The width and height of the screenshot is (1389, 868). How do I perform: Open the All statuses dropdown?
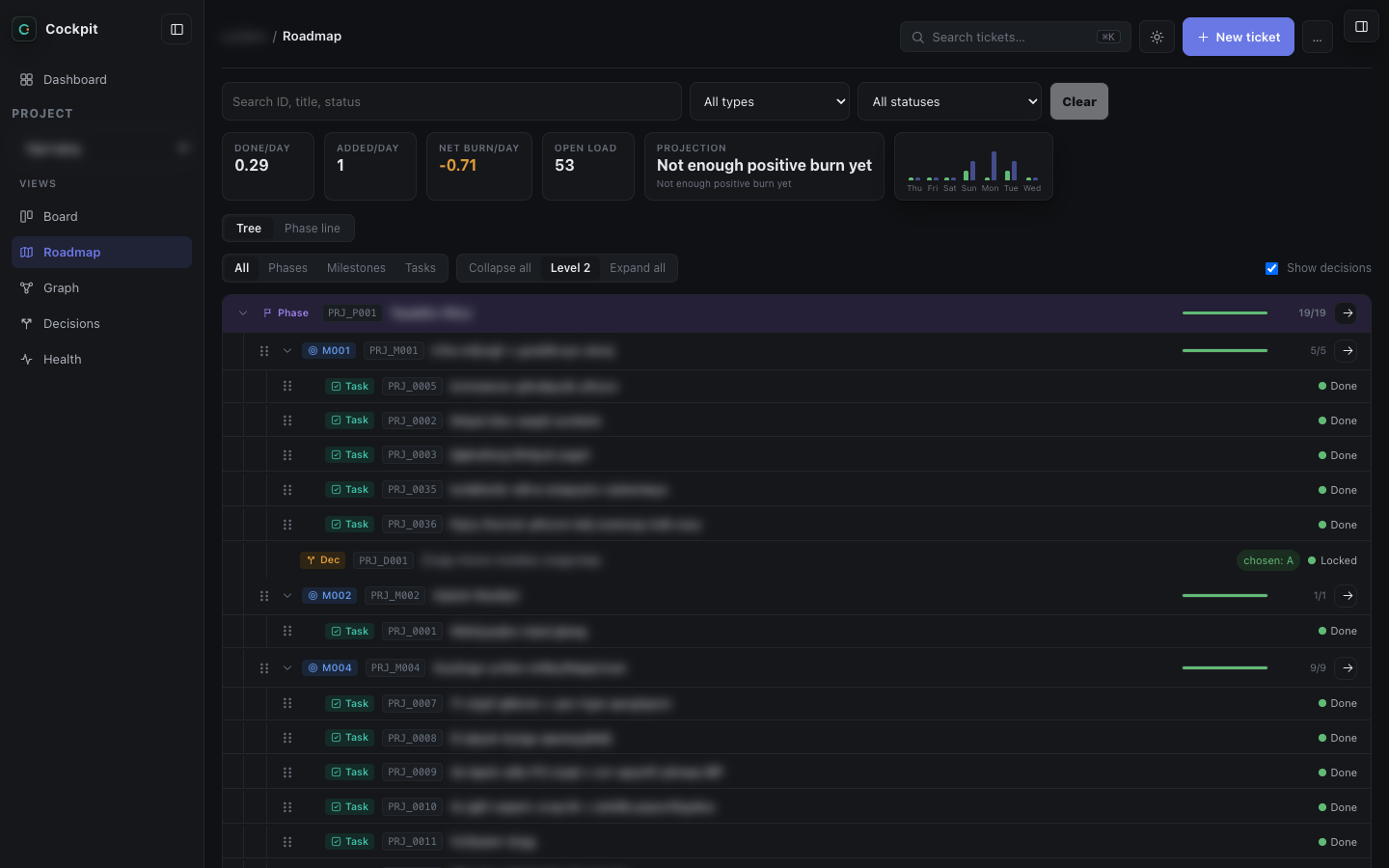949,101
